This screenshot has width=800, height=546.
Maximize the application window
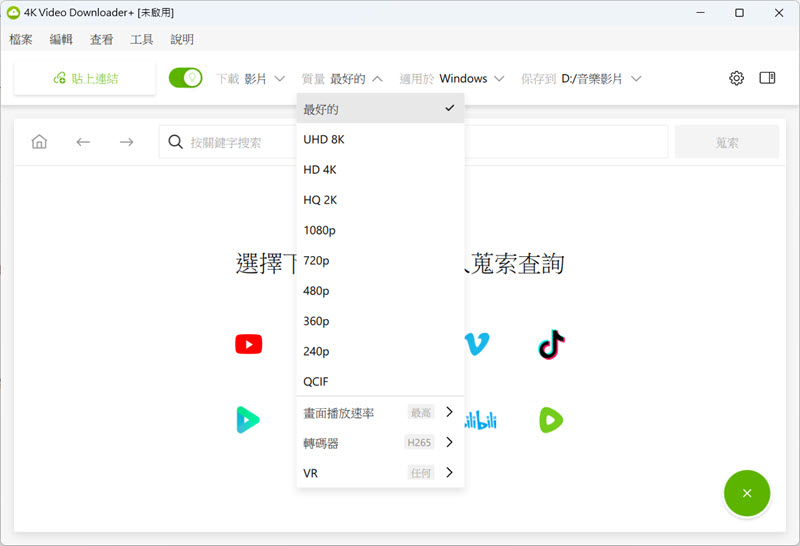[739, 13]
